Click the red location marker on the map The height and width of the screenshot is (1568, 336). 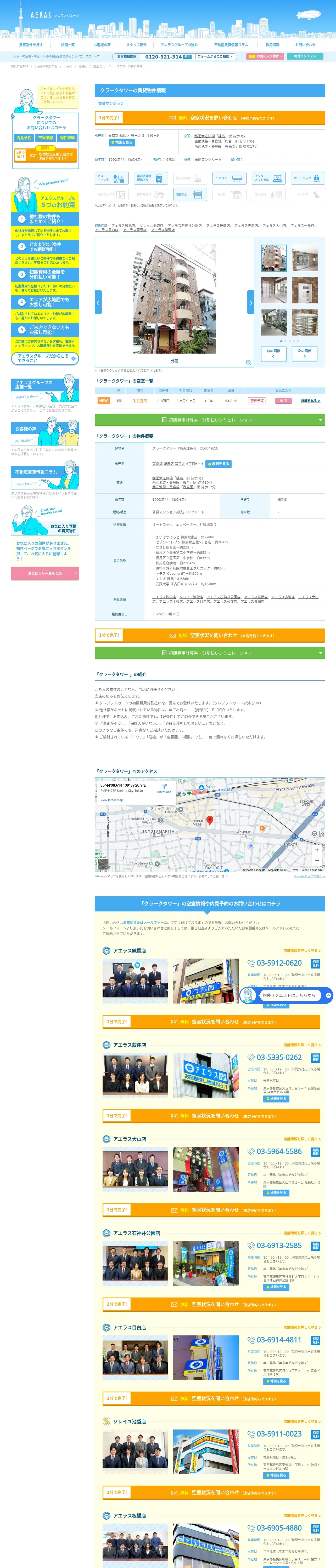[210, 821]
